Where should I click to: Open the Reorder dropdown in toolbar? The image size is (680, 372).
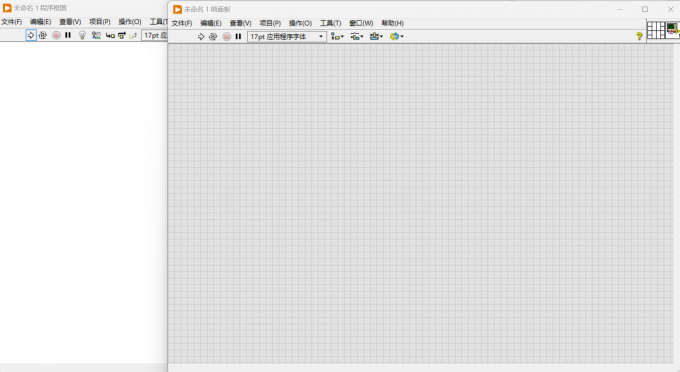[x=396, y=37]
